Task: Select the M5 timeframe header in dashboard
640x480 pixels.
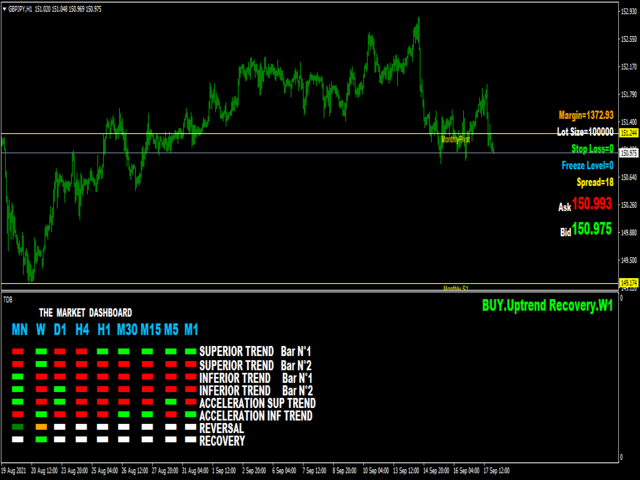Action: 171,329
